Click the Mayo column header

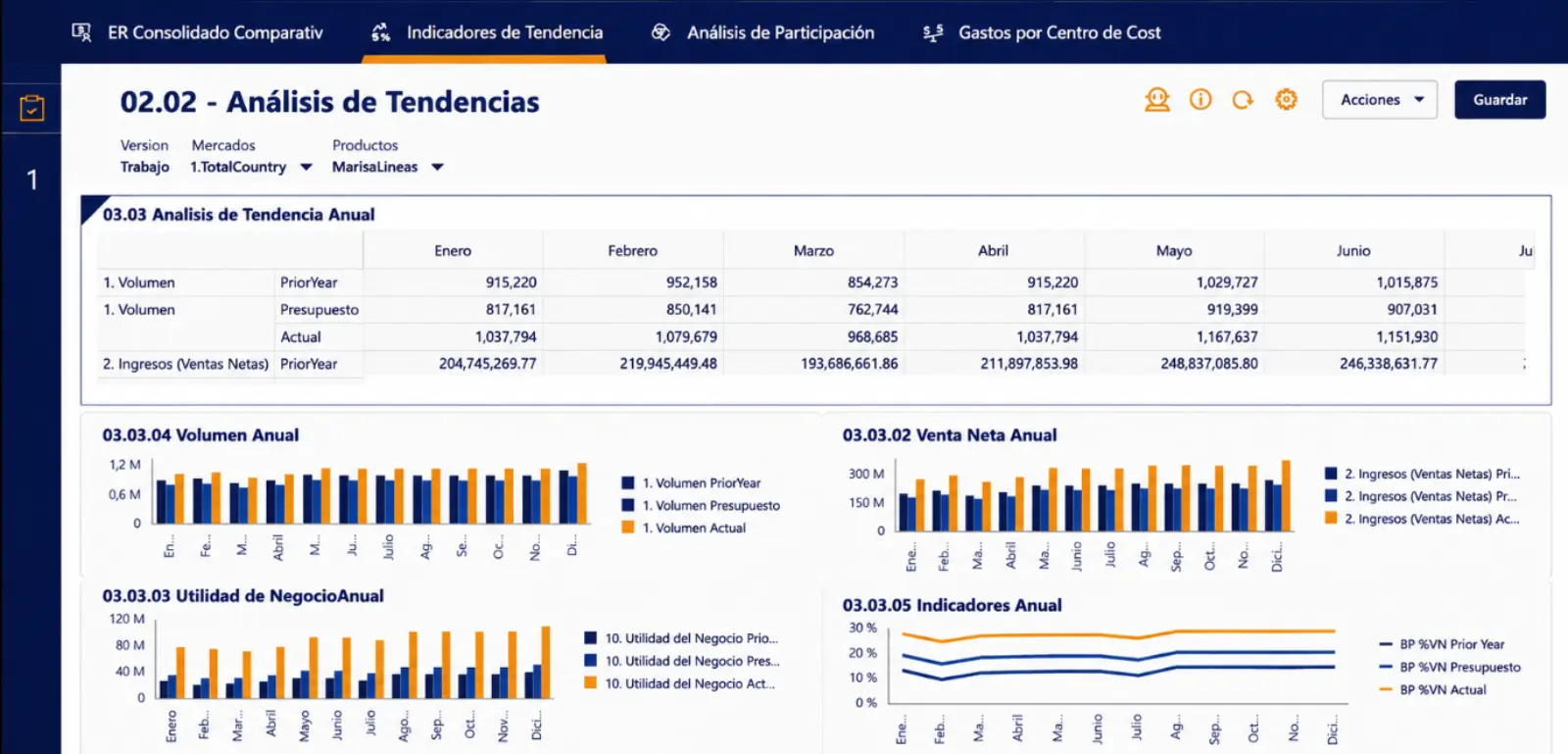[1174, 251]
